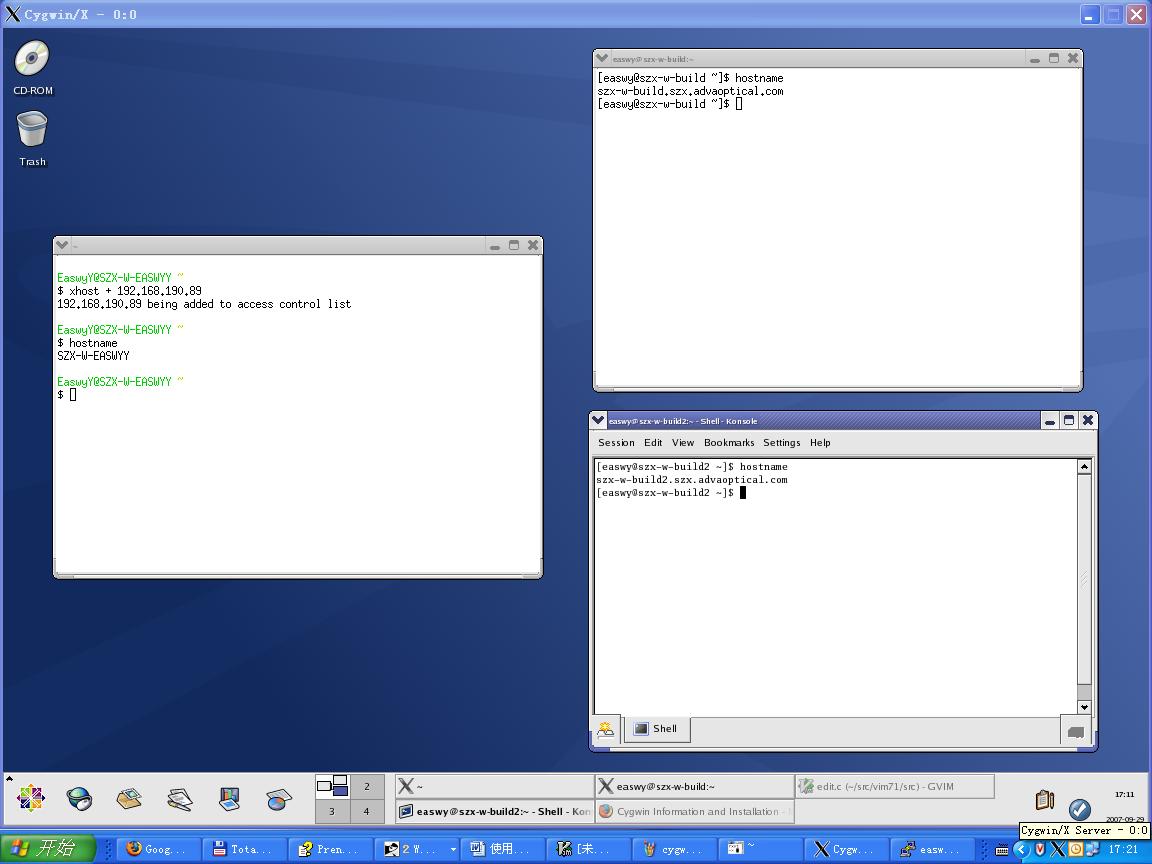Click the Cygwin/X Server system tray icon
This screenshot has height=864, width=1152.
click(1058, 848)
